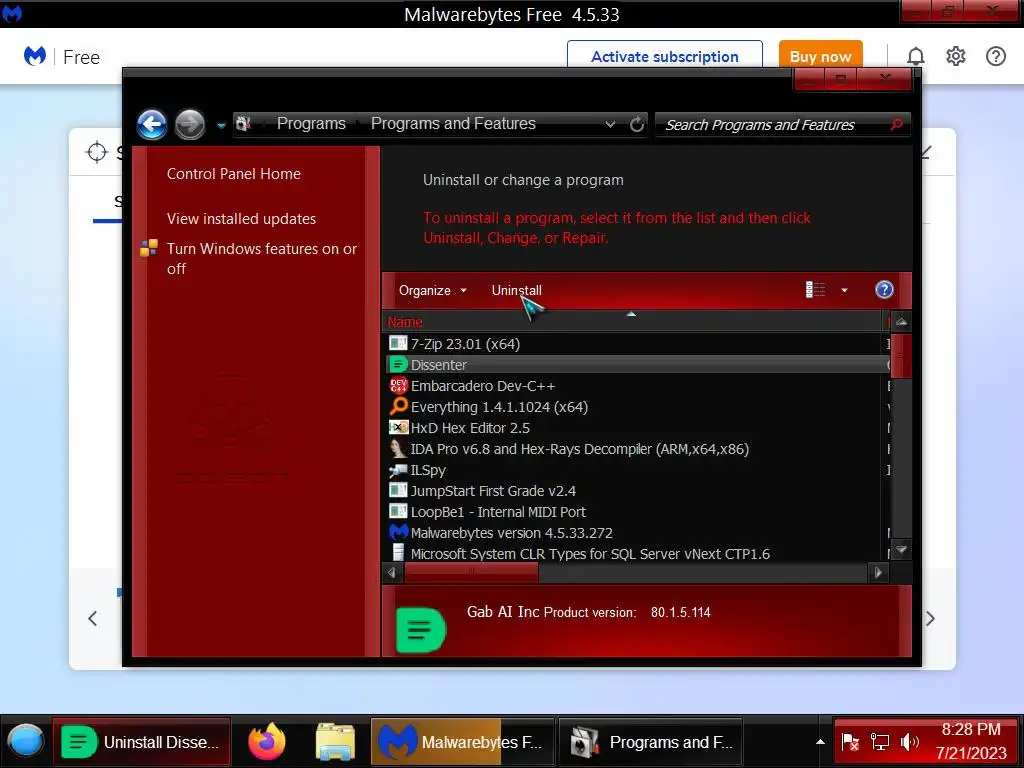
Task: Click the red search magnifier icon
Action: click(x=897, y=124)
